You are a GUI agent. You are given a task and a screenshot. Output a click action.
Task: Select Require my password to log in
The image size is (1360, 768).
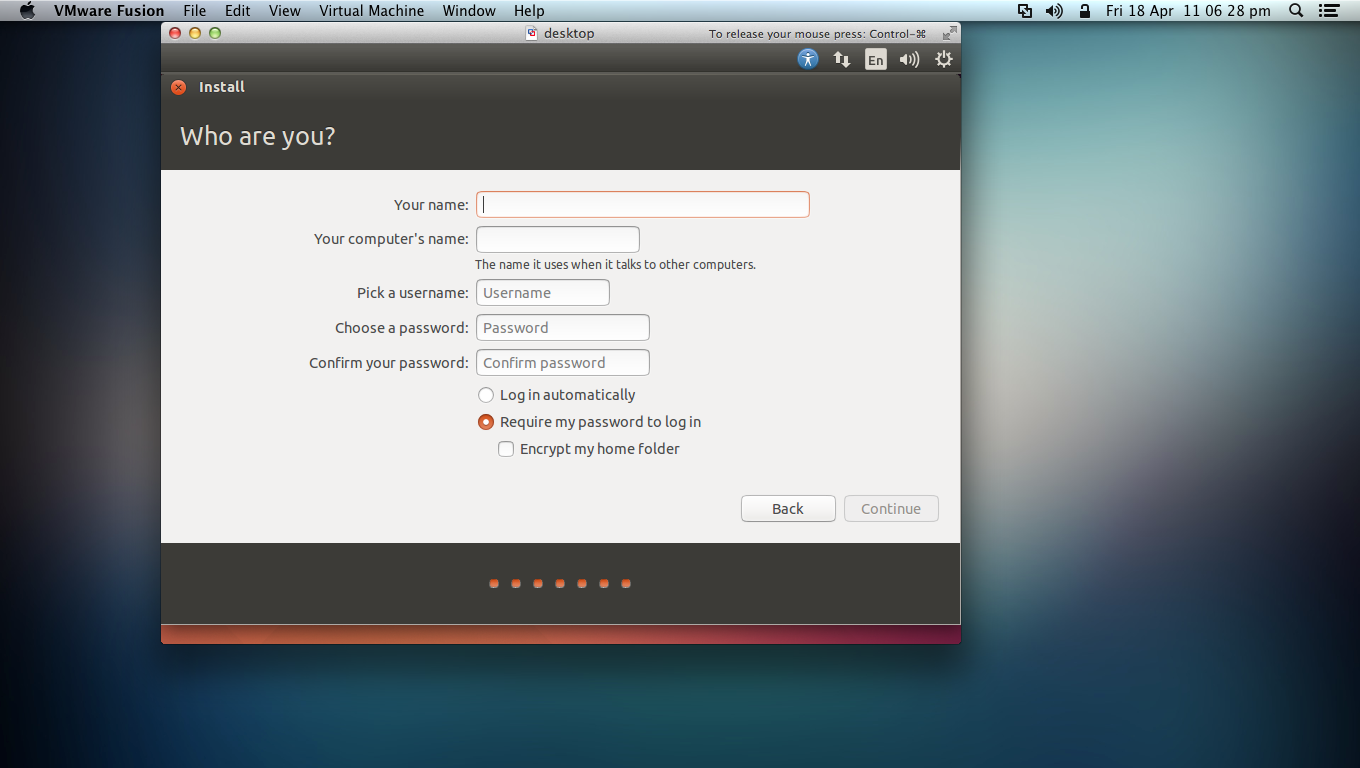[x=486, y=422]
